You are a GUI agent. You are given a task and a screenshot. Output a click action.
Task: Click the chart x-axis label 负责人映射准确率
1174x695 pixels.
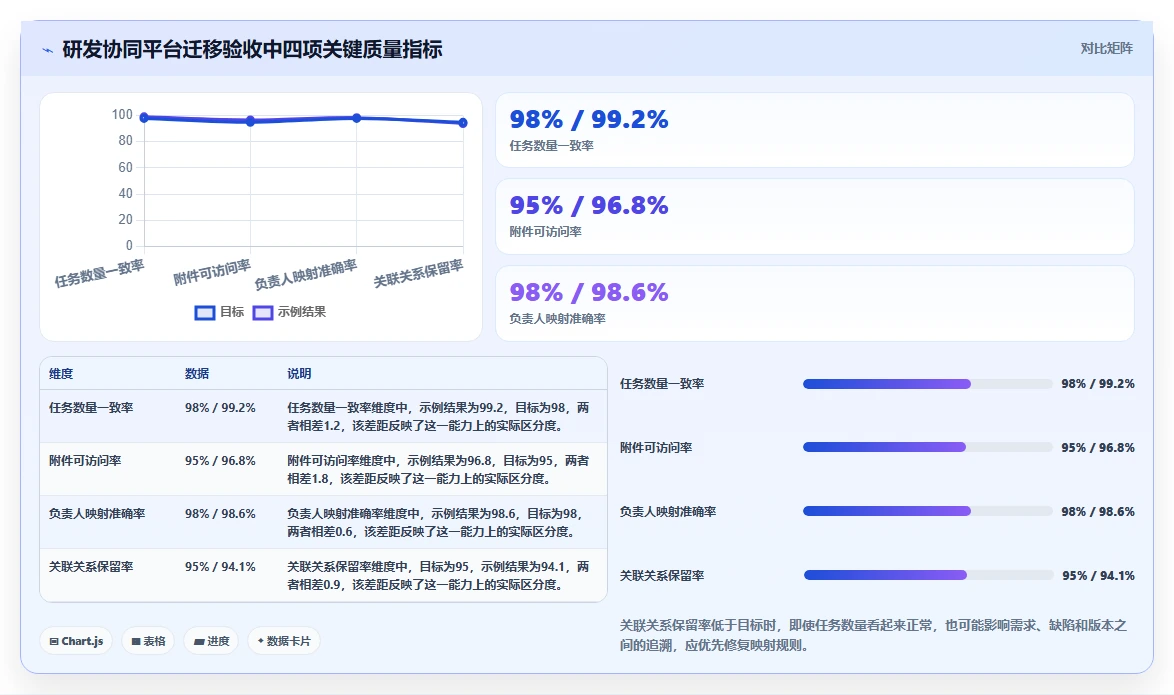pyautogui.click(x=305, y=275)
